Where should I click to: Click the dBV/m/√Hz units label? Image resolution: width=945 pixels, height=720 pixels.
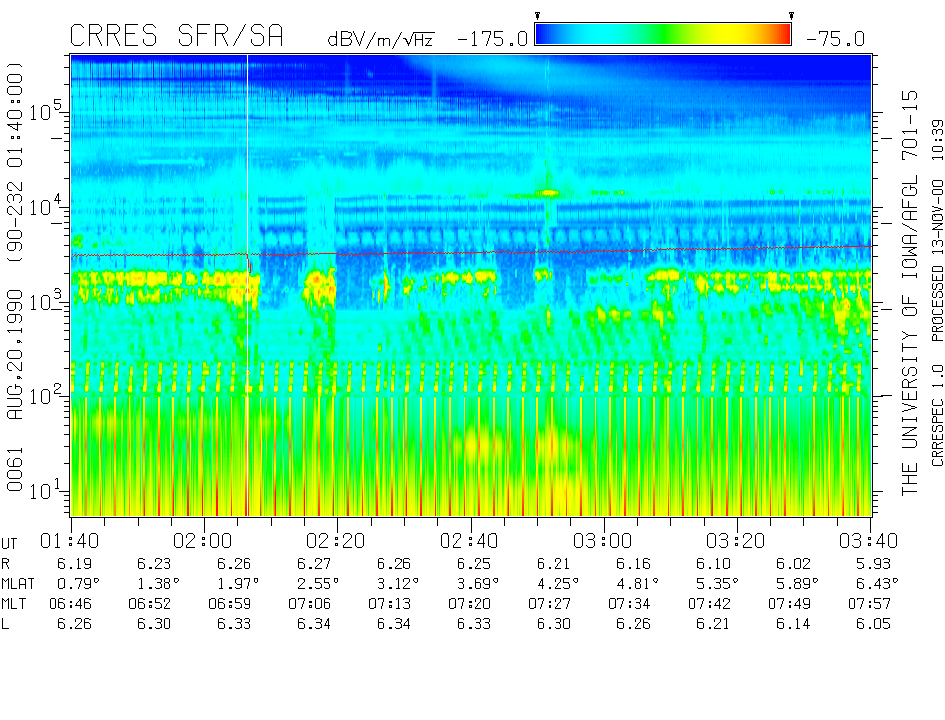pyautogui.click(x=380, y=39)
